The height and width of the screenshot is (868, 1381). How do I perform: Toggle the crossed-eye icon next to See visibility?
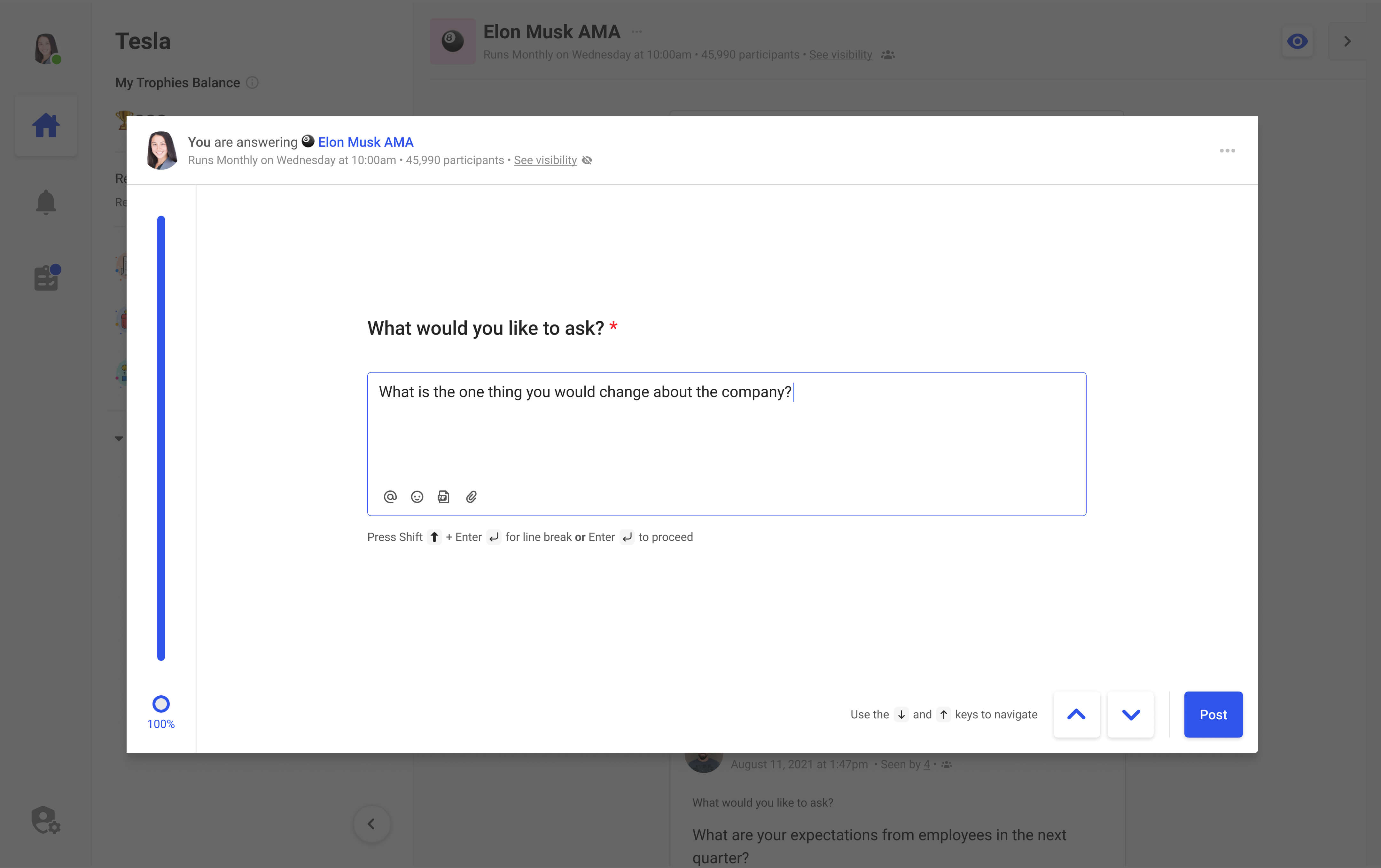tap(587, 160)
